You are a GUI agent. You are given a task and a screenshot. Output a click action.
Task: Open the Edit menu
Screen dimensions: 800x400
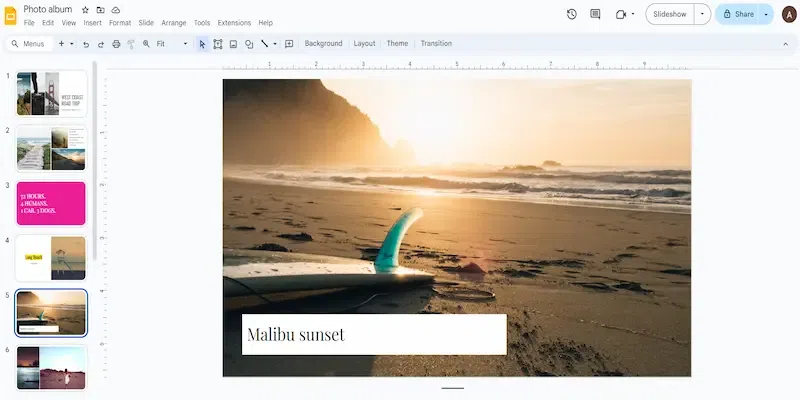48,23
